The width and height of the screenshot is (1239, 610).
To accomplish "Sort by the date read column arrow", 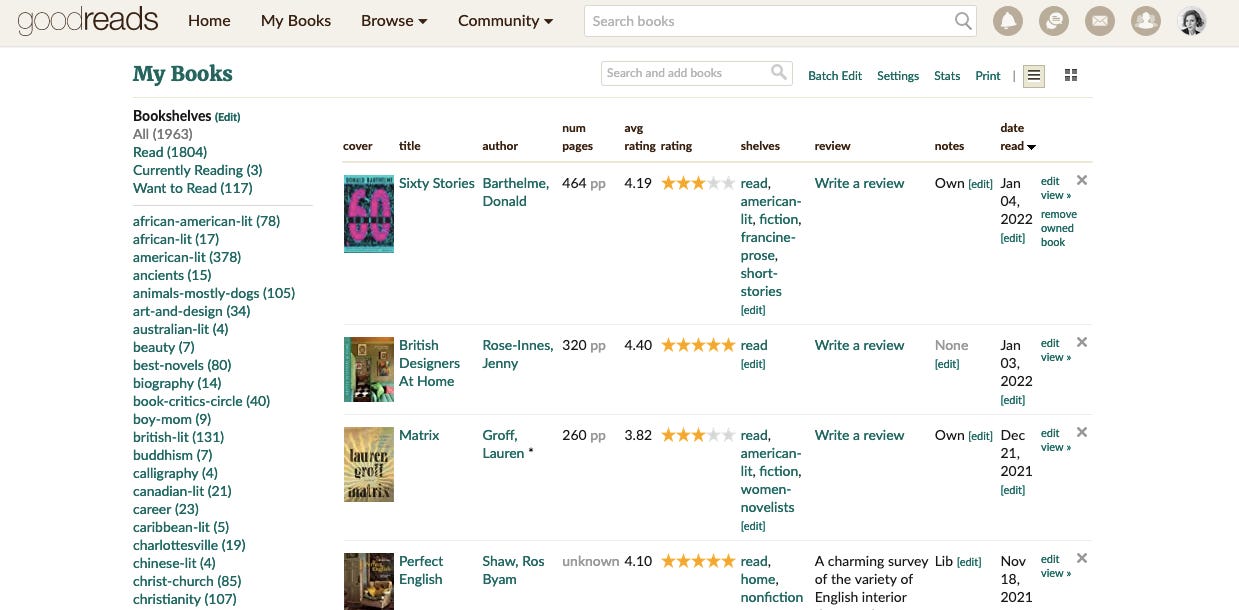I will (1031, 147).
